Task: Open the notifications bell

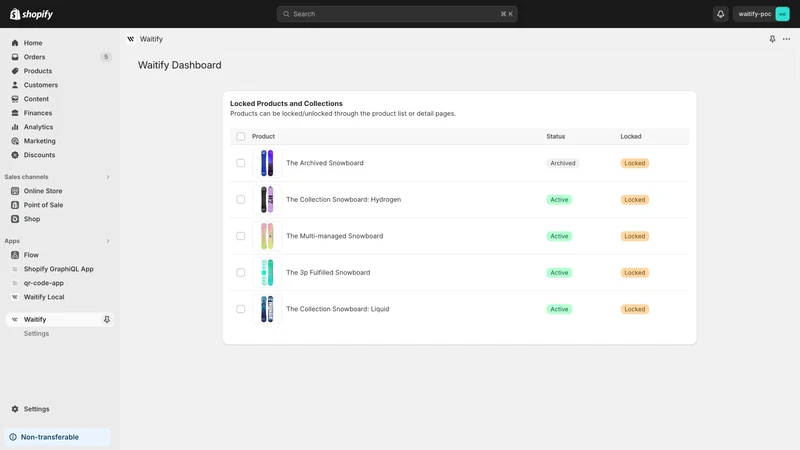Action: (x=720, y=14)
